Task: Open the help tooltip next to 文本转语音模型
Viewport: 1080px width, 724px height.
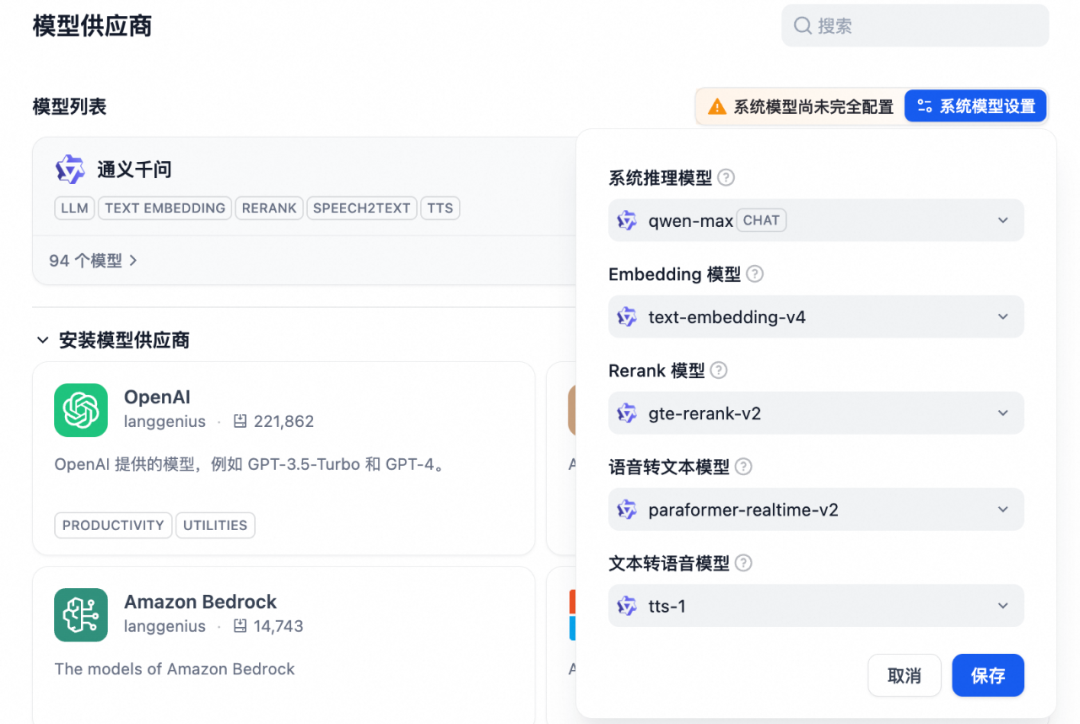Action: (x=742, y=563)
